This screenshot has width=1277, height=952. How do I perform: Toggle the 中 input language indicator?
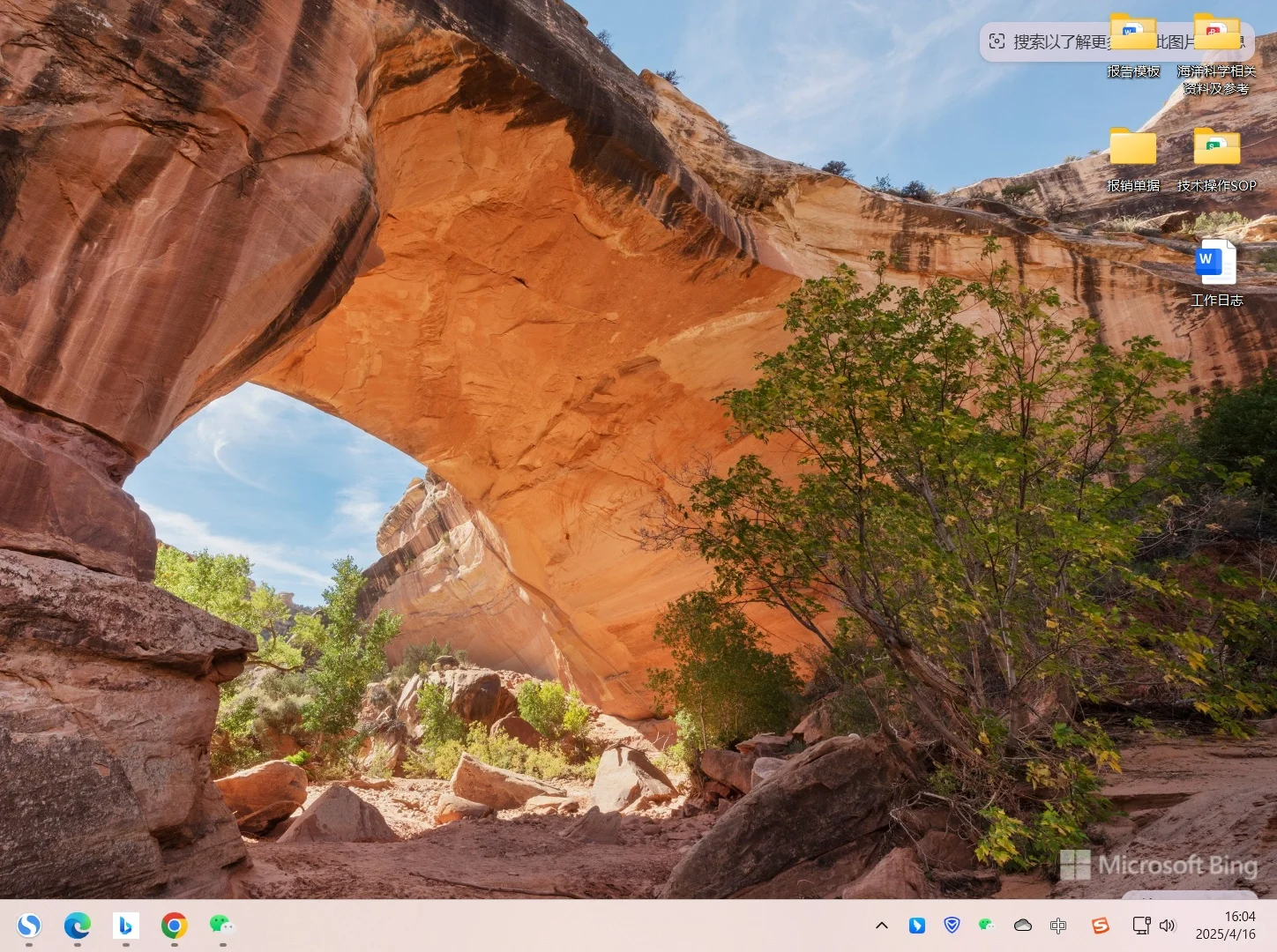pyautogui.click(x=1058, y=926)
